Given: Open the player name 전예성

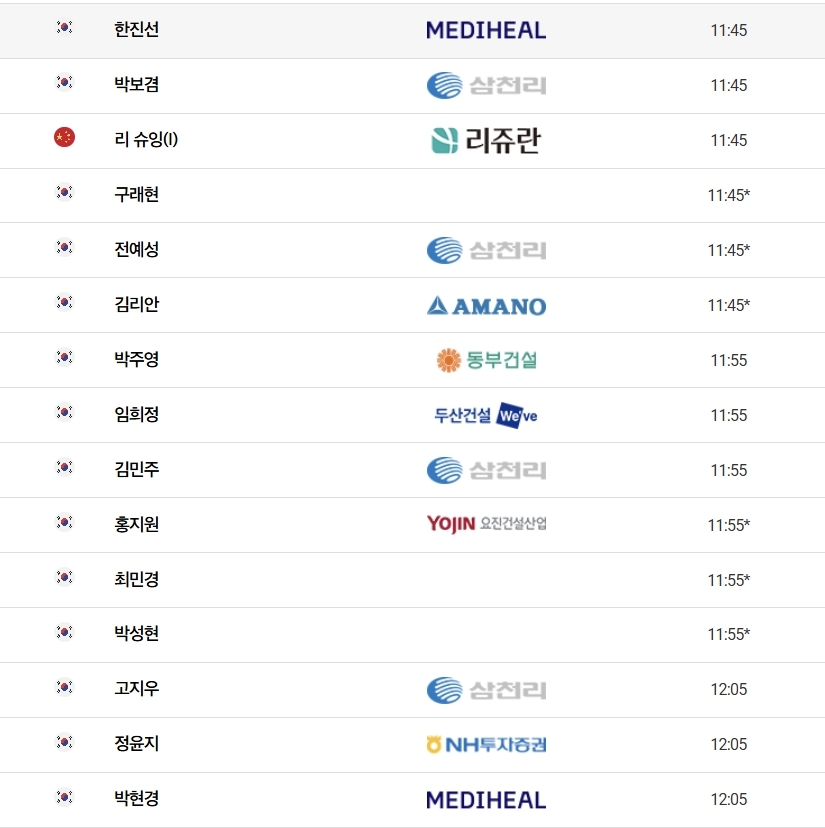Looking at the screenshot, I should point(137,249).
